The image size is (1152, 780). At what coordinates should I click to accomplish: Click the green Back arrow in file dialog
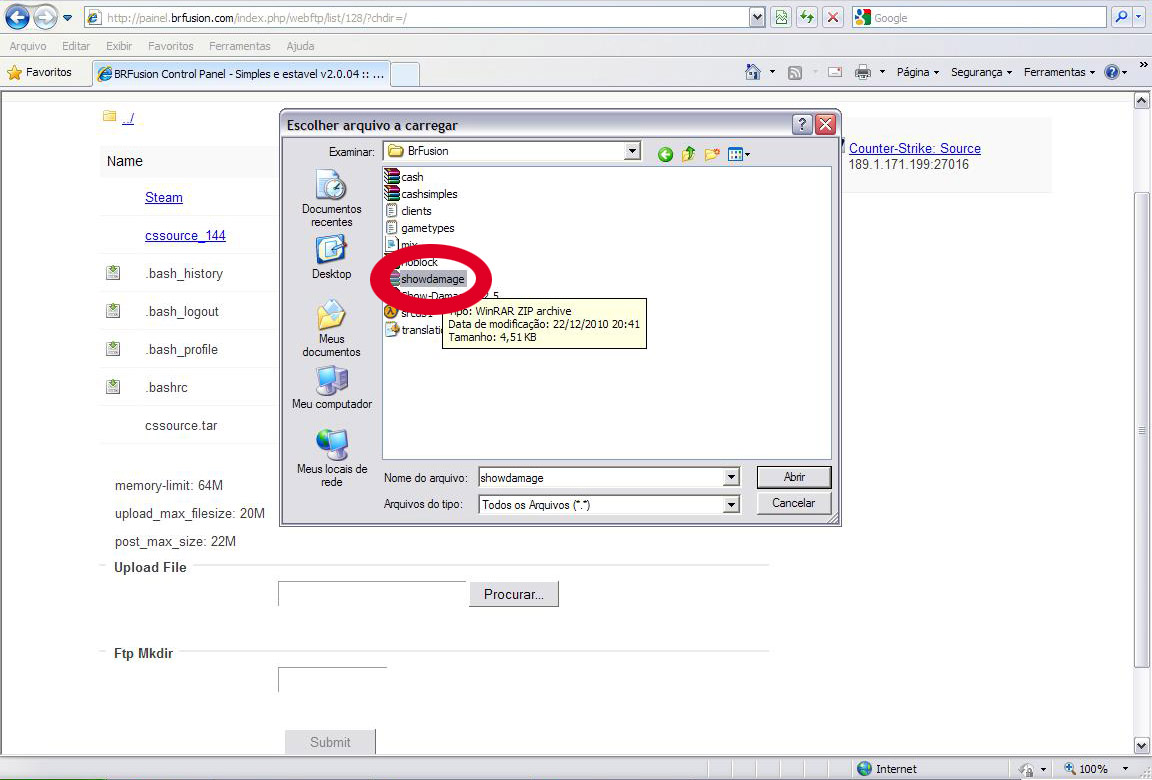(x=665, y=154)
